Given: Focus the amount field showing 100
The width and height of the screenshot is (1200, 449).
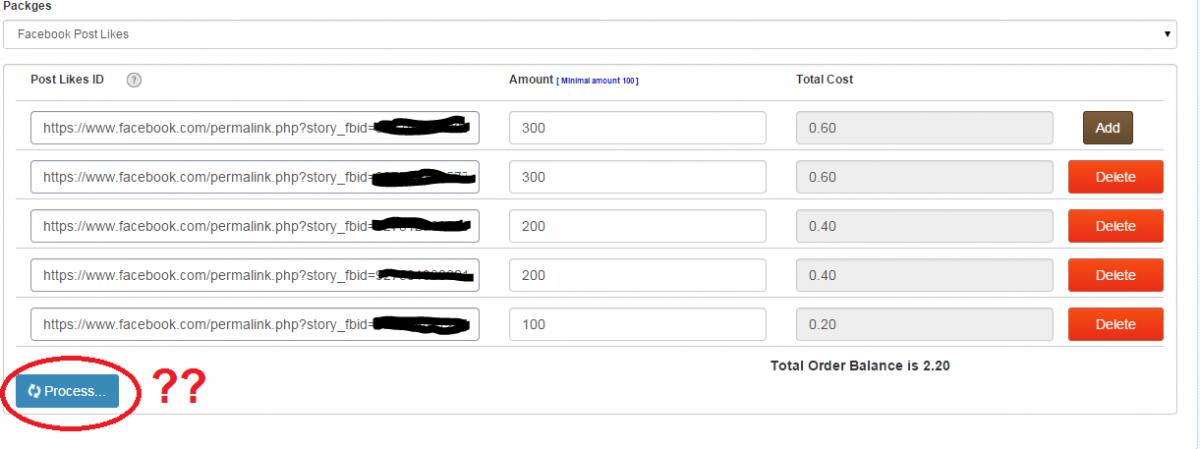Looking at the screenshot, I should pos(638,324).
